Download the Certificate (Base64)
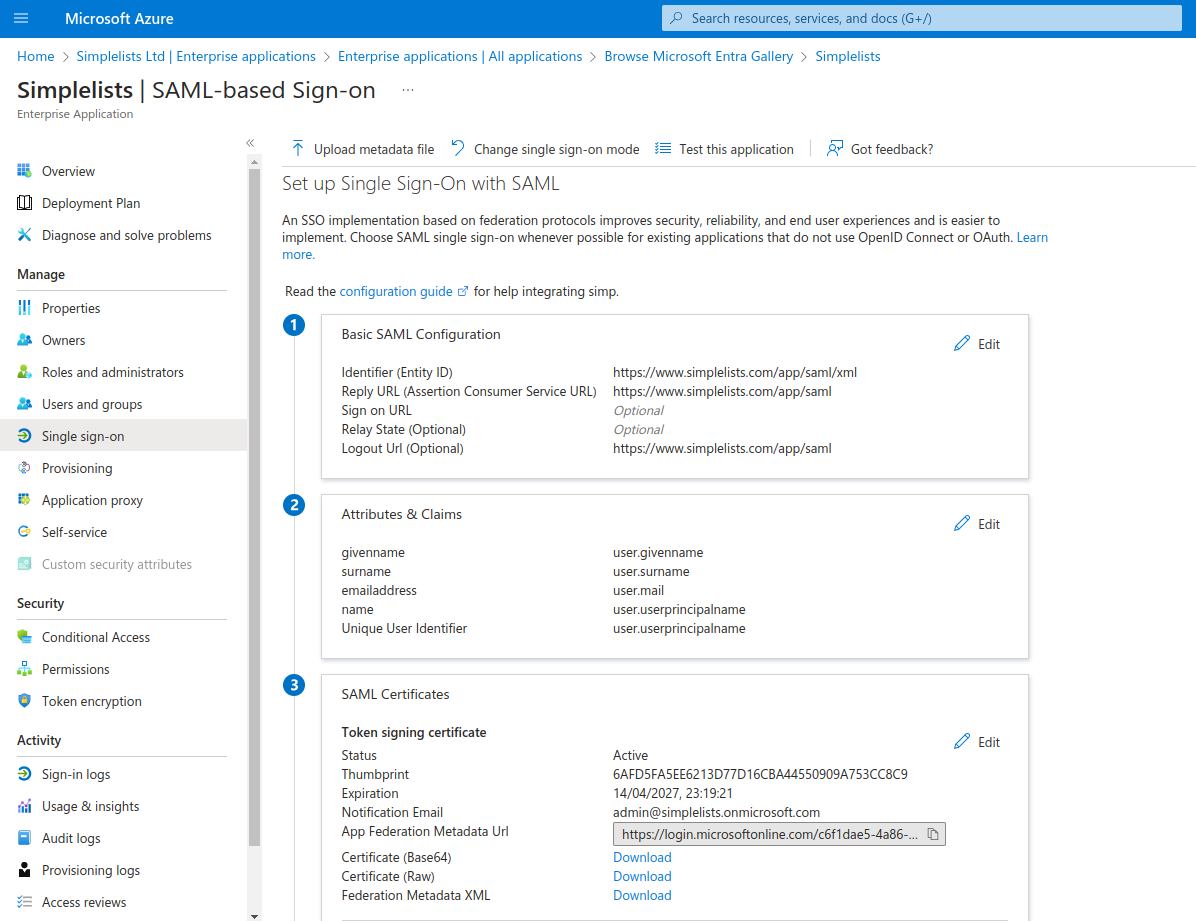 [x=642, y=857]
